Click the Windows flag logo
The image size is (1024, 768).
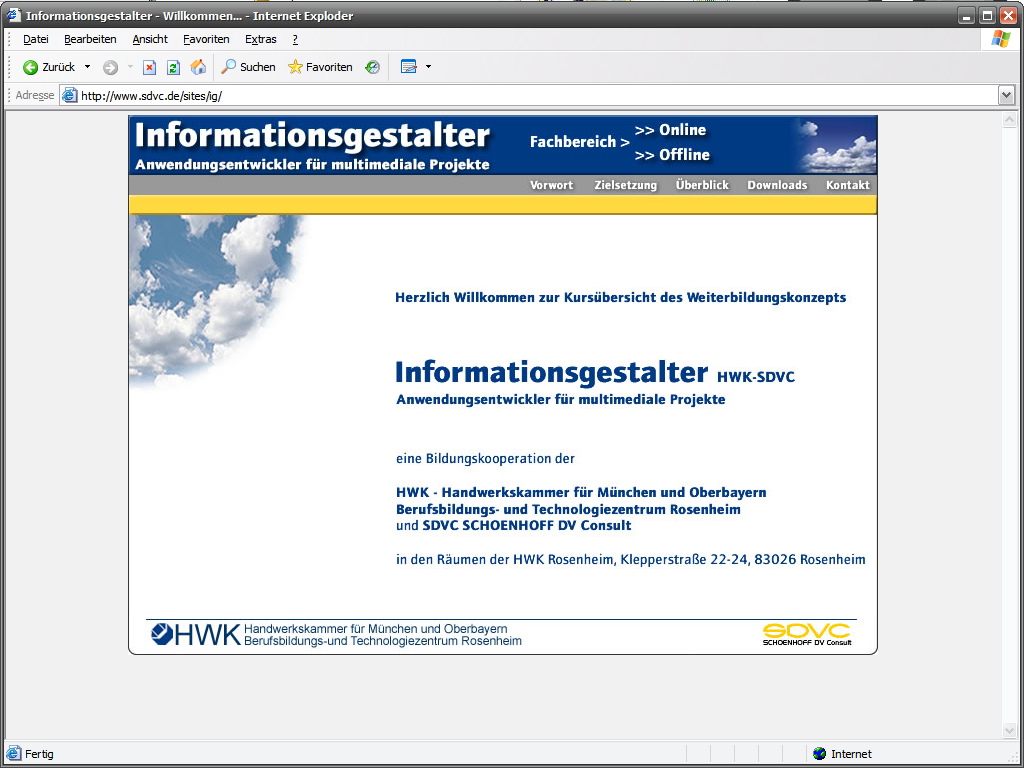click(1000, 39)
